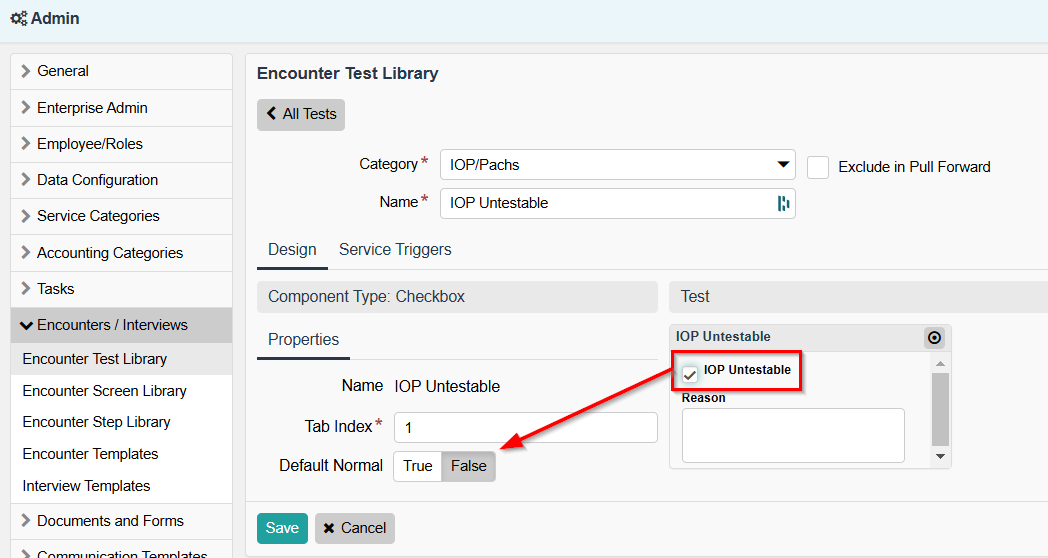Set Default Normal to False

[x=468, y=466]
